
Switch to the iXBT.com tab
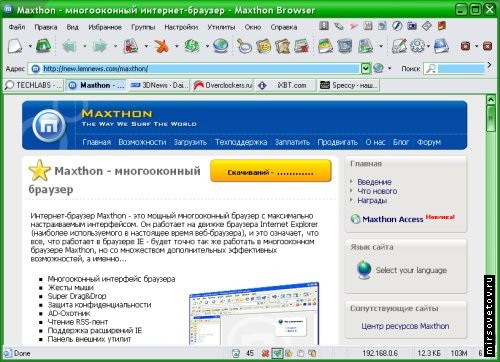coord(285,85)
